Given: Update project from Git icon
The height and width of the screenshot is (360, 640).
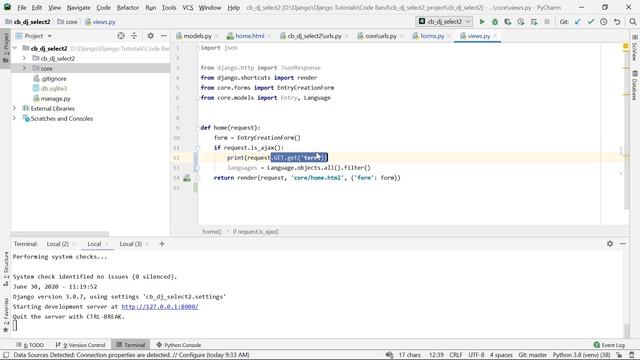Looking at the screenshot, I should (578, 22).
